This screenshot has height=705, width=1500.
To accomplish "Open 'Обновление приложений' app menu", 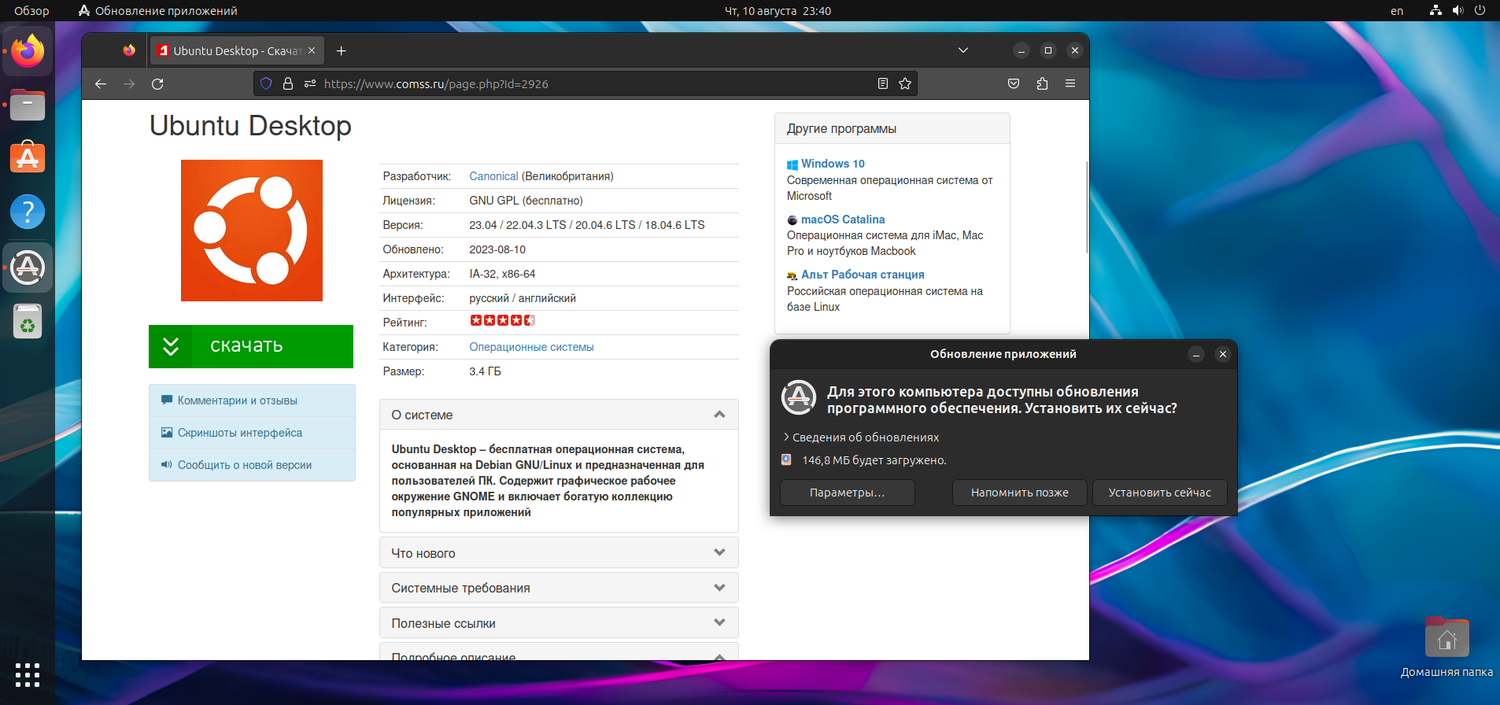I will pos(158,11).
